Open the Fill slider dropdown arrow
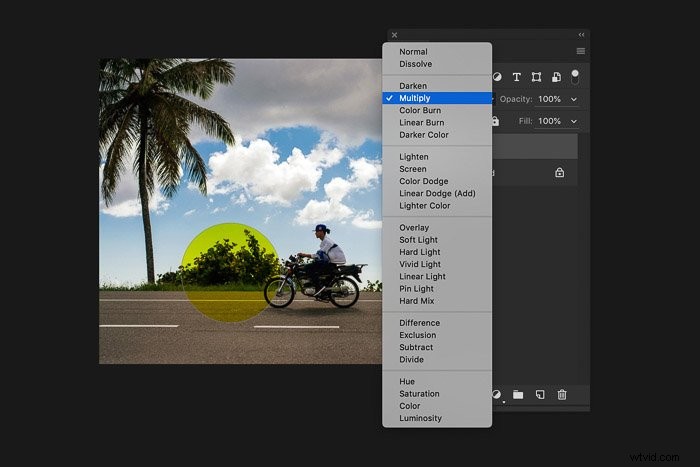The height and width of the screenshot is (467, 700). [574, 121]
